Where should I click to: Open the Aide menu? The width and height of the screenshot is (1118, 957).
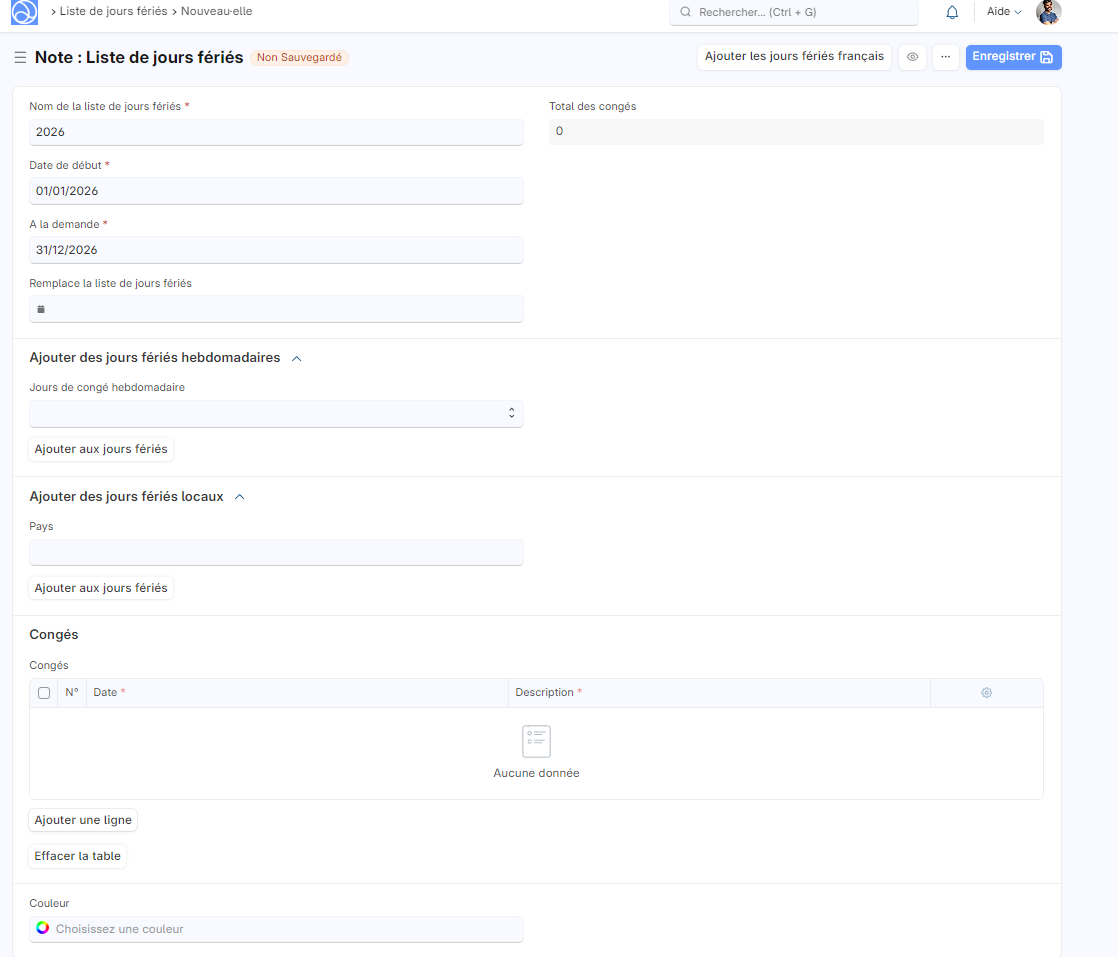tap(1003, 12)
